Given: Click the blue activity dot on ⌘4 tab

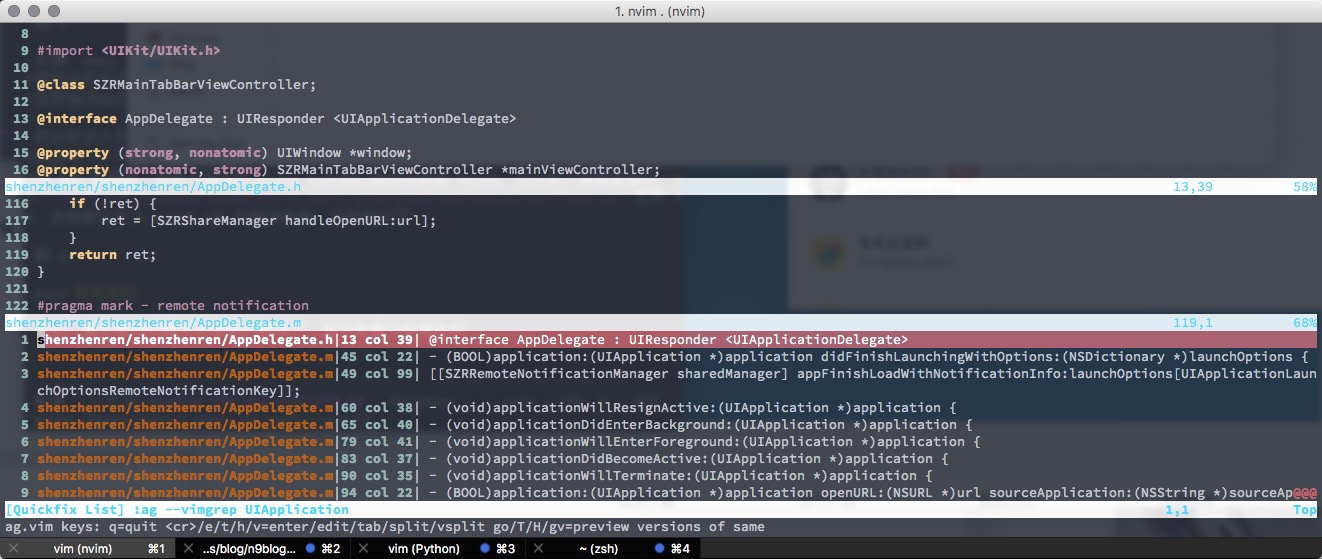Looking at the screenshot, I should click(x=660, y=549).
